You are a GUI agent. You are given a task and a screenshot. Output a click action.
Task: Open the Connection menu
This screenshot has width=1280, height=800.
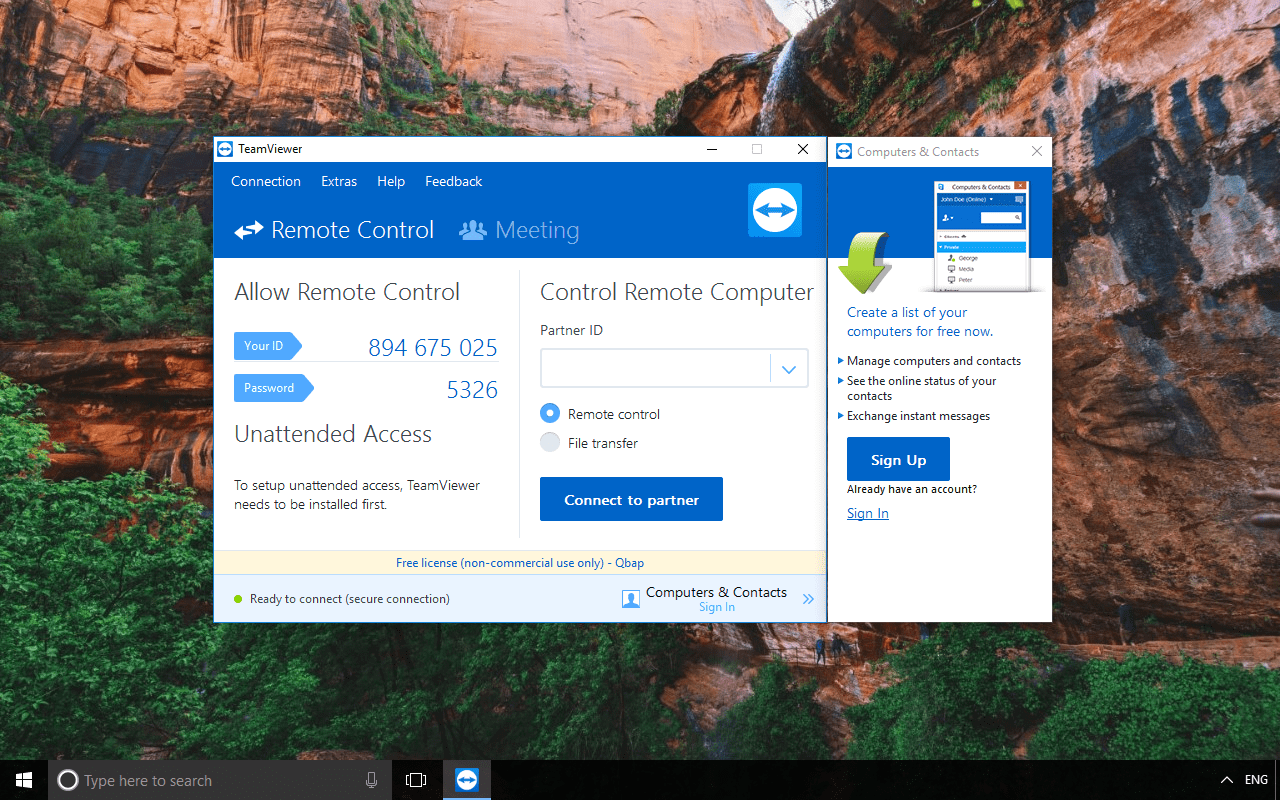tap(266, 181)
